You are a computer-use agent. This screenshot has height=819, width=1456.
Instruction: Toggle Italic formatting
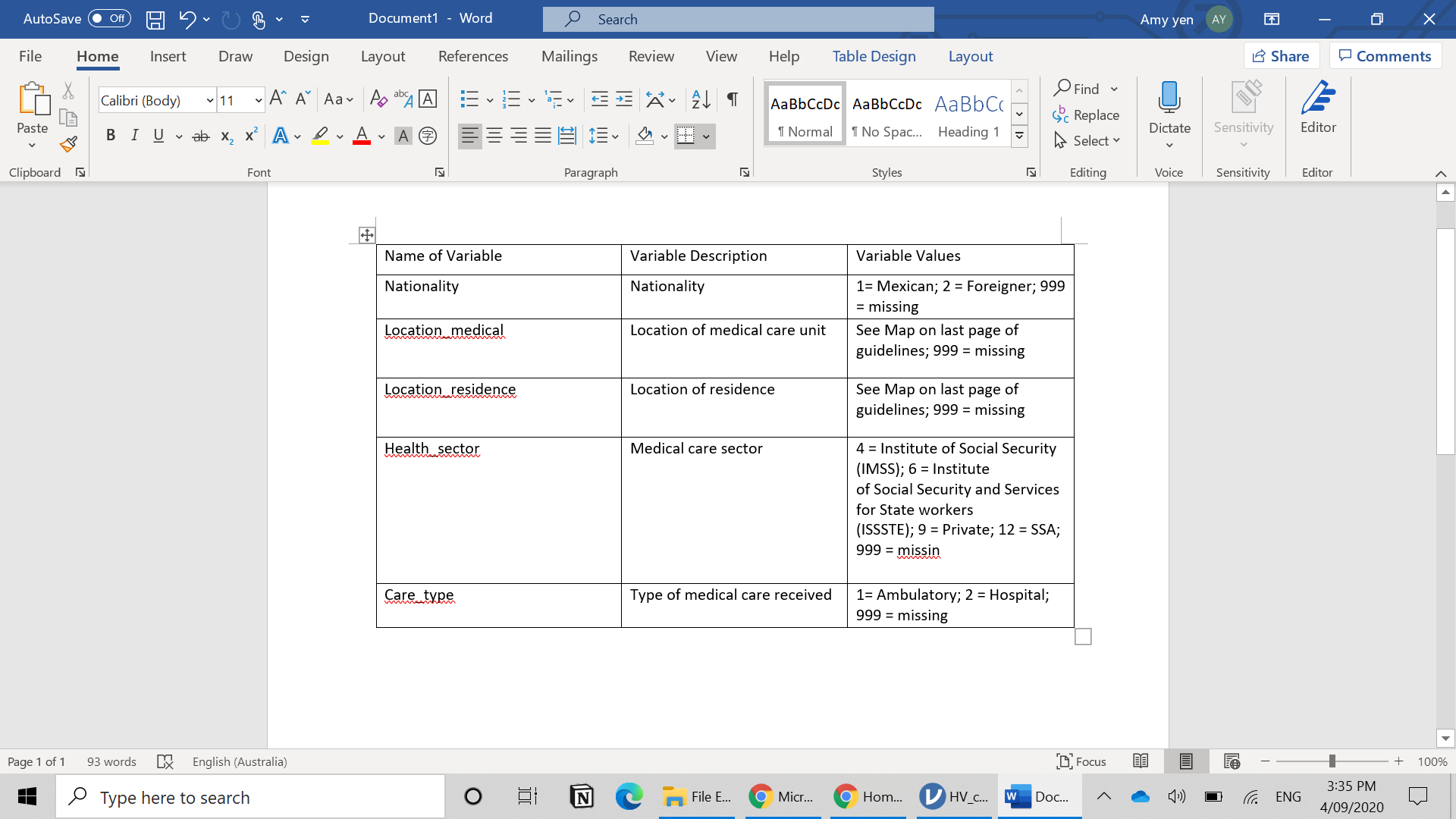pos(134,136)
